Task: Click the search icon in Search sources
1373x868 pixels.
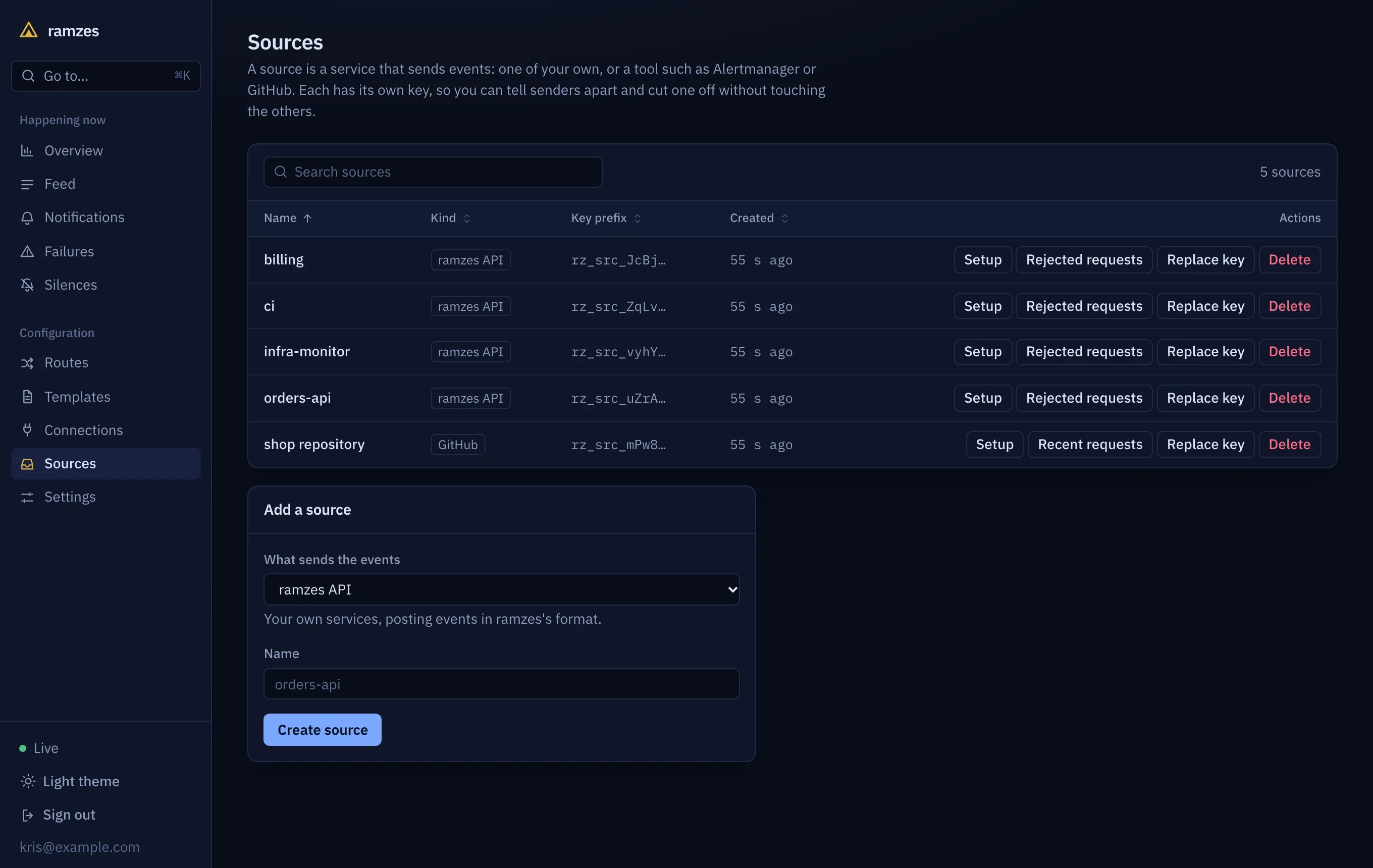Action: coord(281,172)
